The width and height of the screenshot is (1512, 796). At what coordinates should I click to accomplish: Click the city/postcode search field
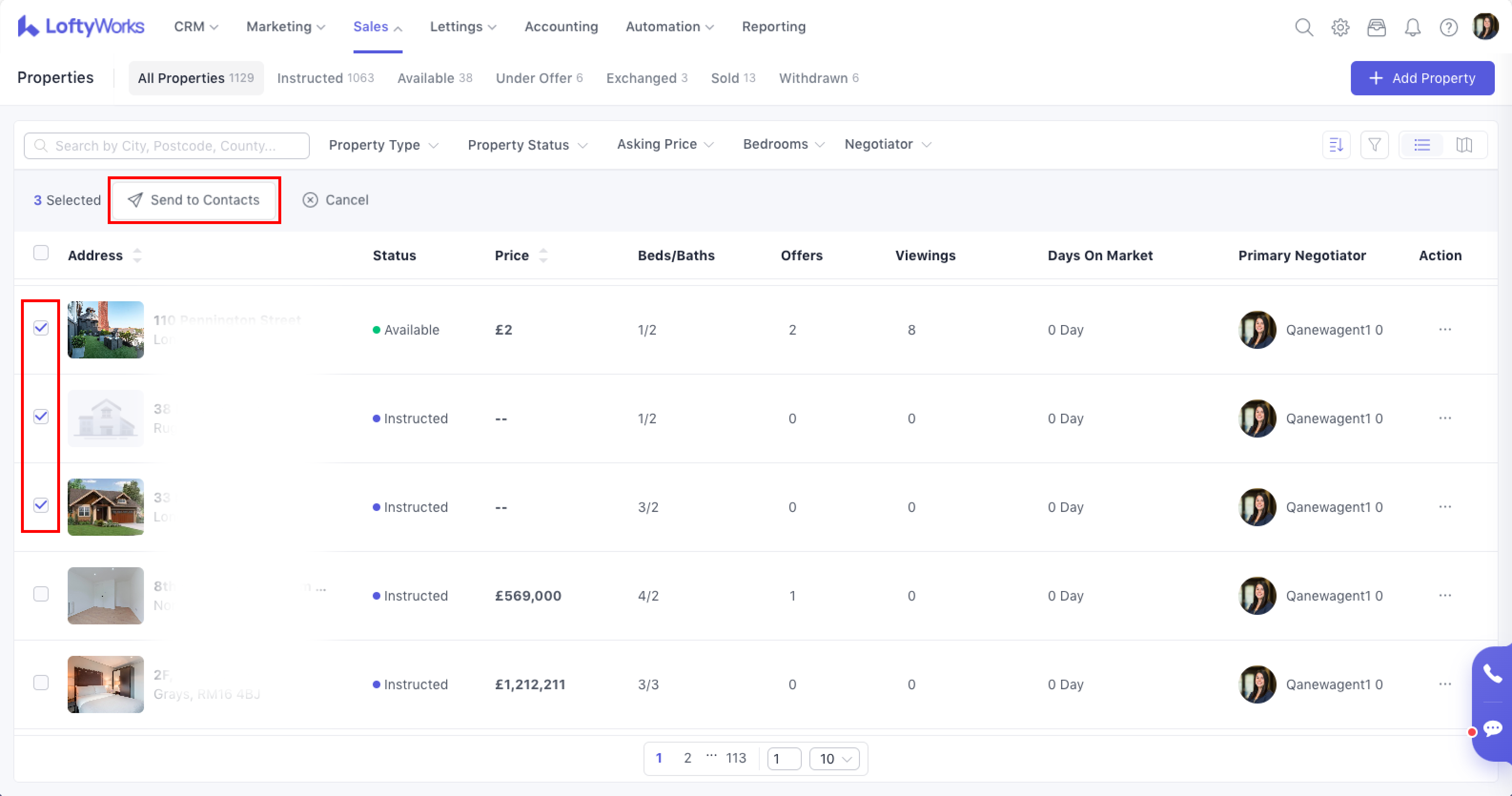click(167, 145)
